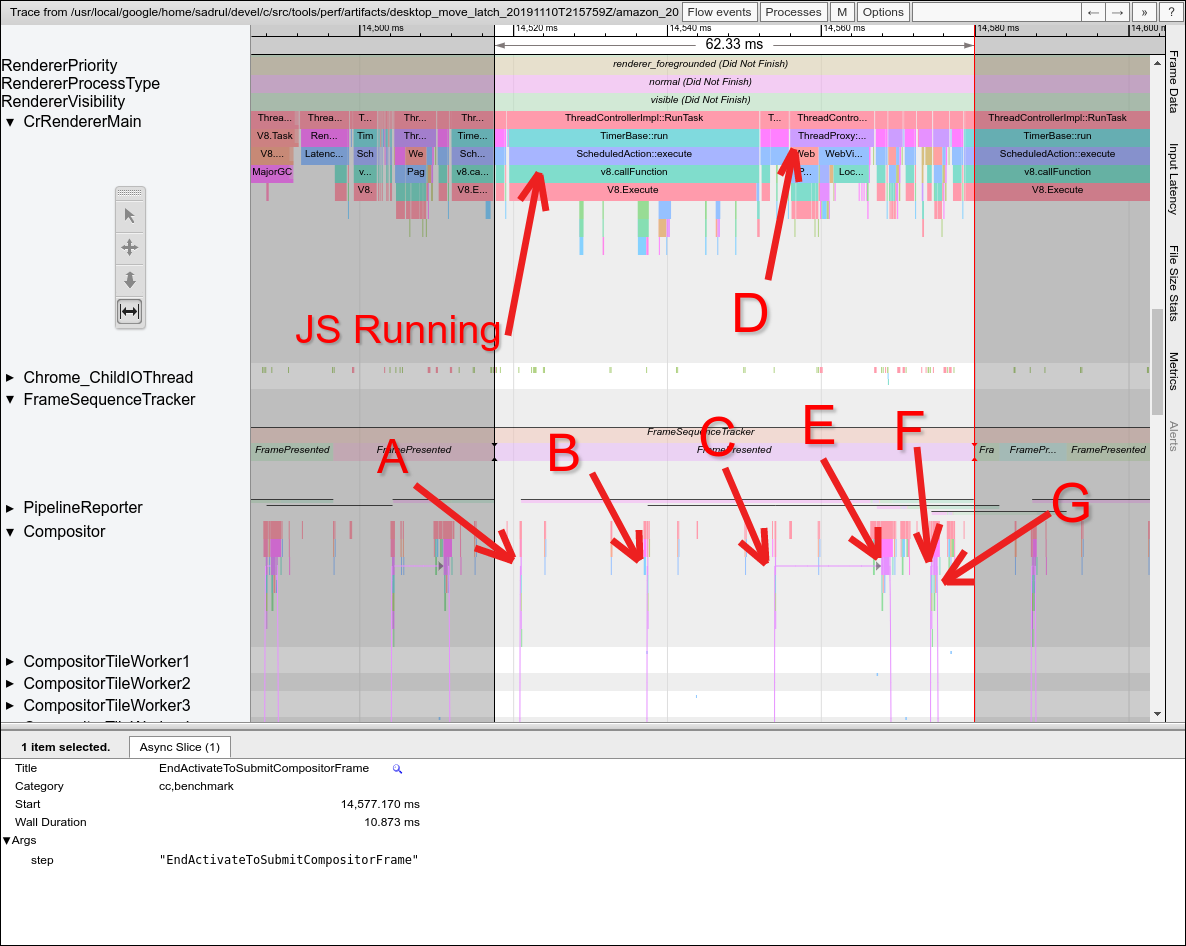Click the Options button
The height and width of the screenshot is (946, 1186).
coord(882,12)
